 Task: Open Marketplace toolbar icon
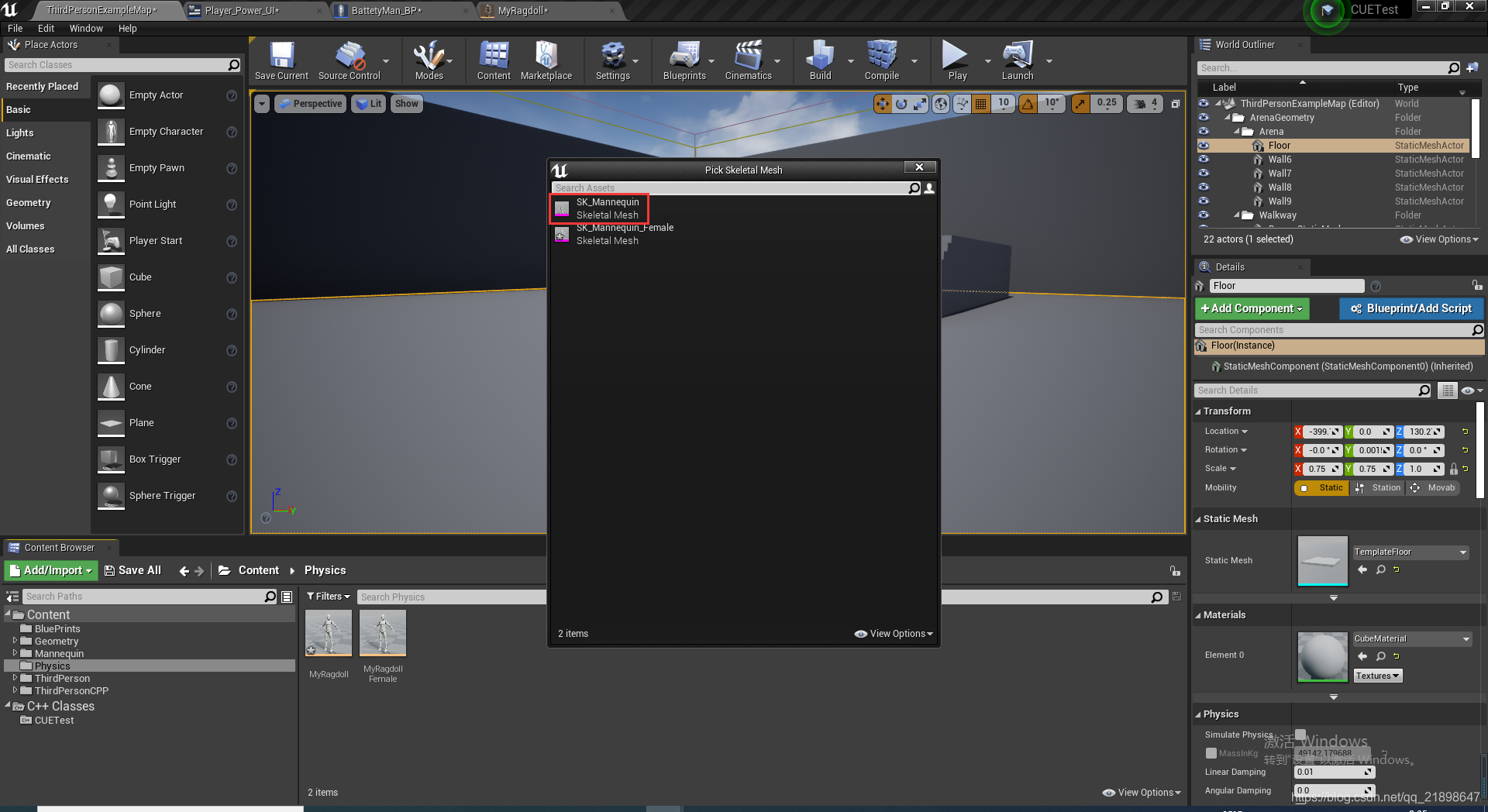(x=546, y=60)
